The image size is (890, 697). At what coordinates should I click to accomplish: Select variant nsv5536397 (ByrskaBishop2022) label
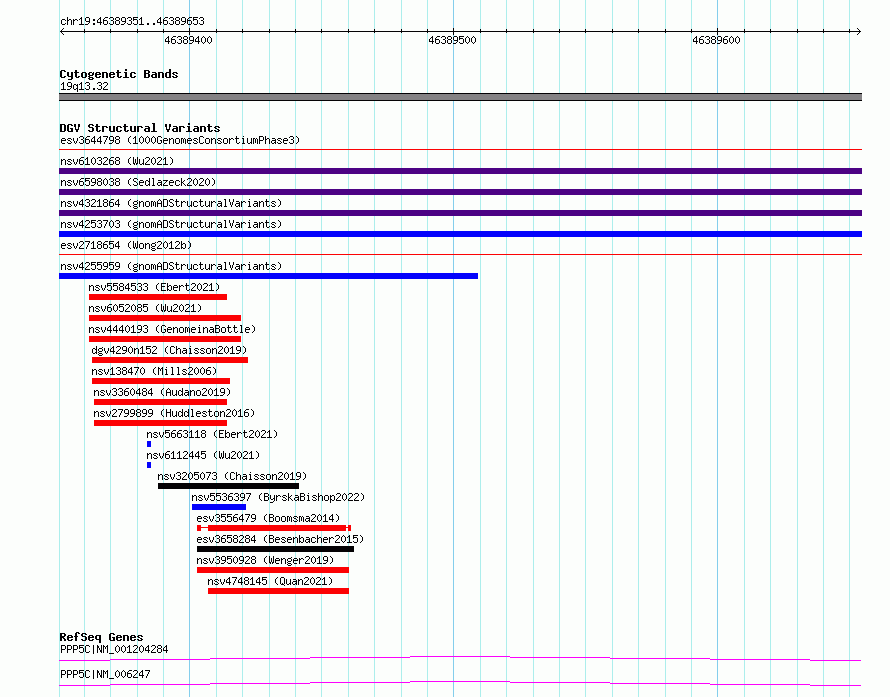coord(278,497)
